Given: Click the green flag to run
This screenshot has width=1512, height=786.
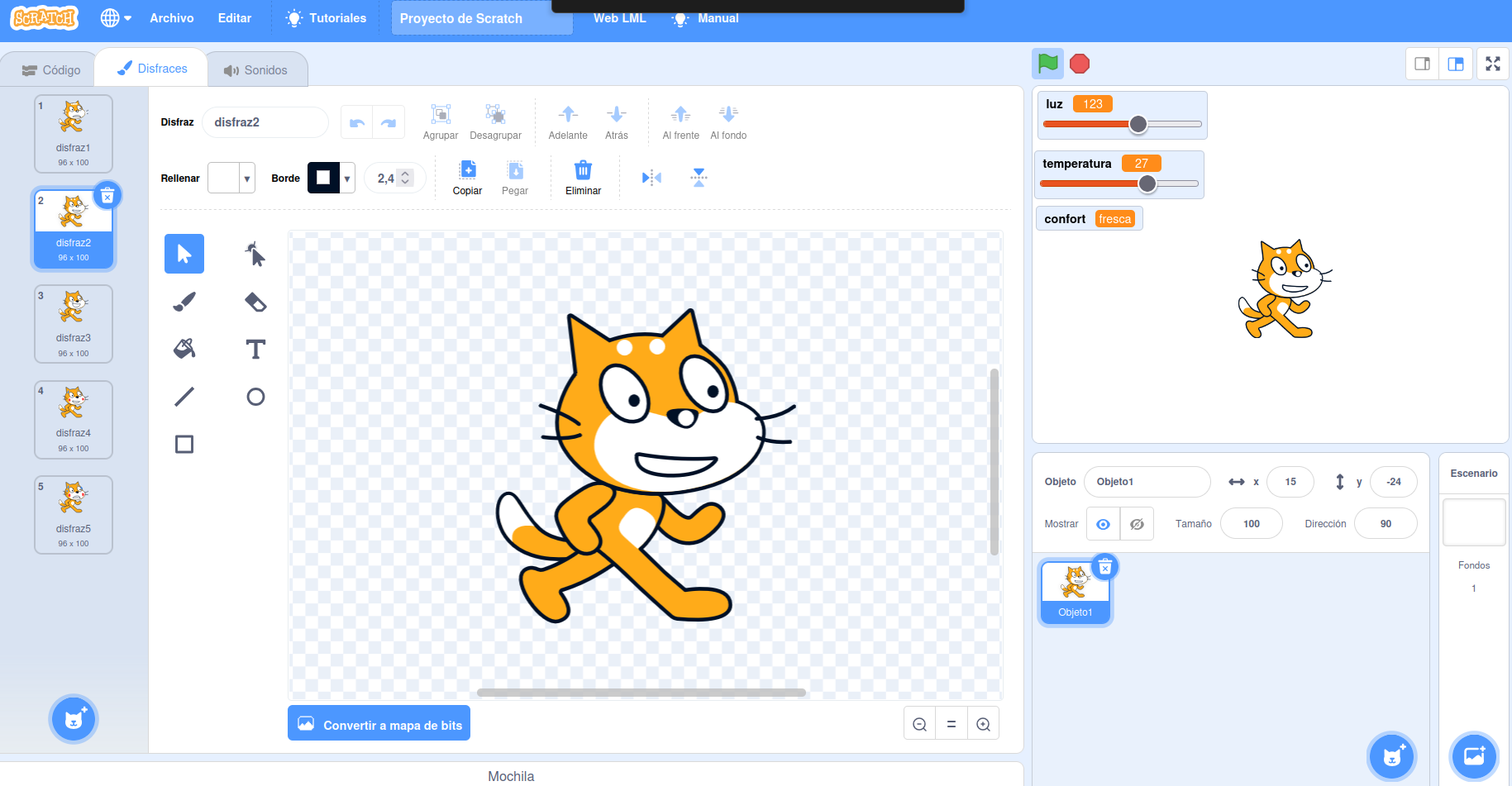Looking at the screenshot, I should click(x=1047, y=64).
